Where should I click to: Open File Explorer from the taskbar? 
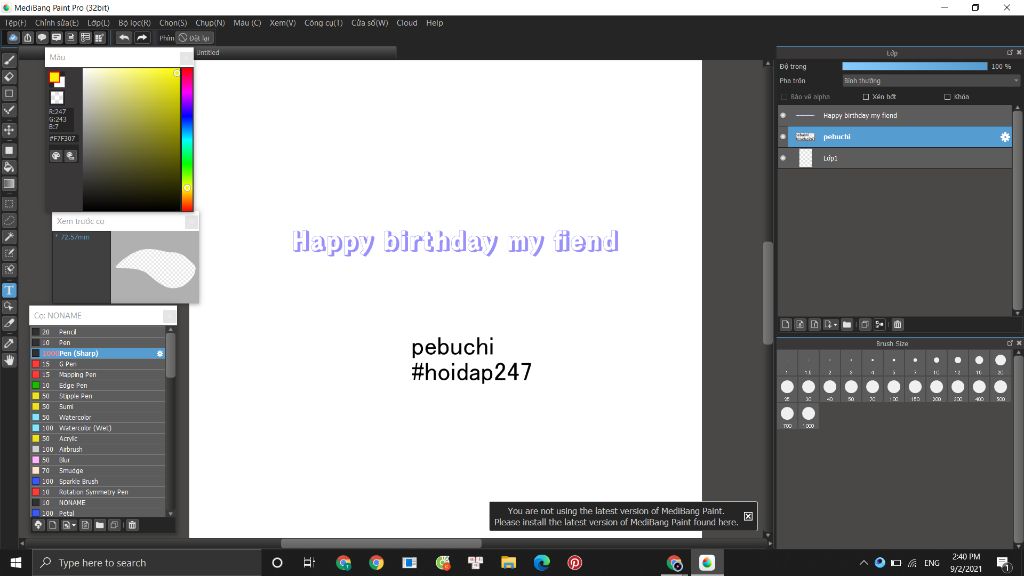pyautogui.click(x=508, y=563)
